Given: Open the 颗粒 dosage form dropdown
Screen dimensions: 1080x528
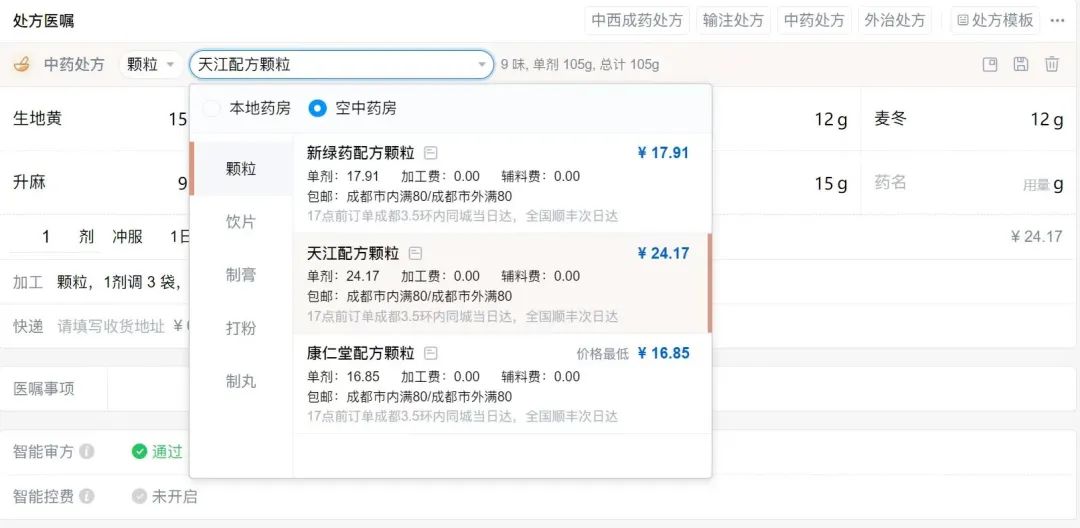Looking at the screenshot, I should tap(150, 65).
